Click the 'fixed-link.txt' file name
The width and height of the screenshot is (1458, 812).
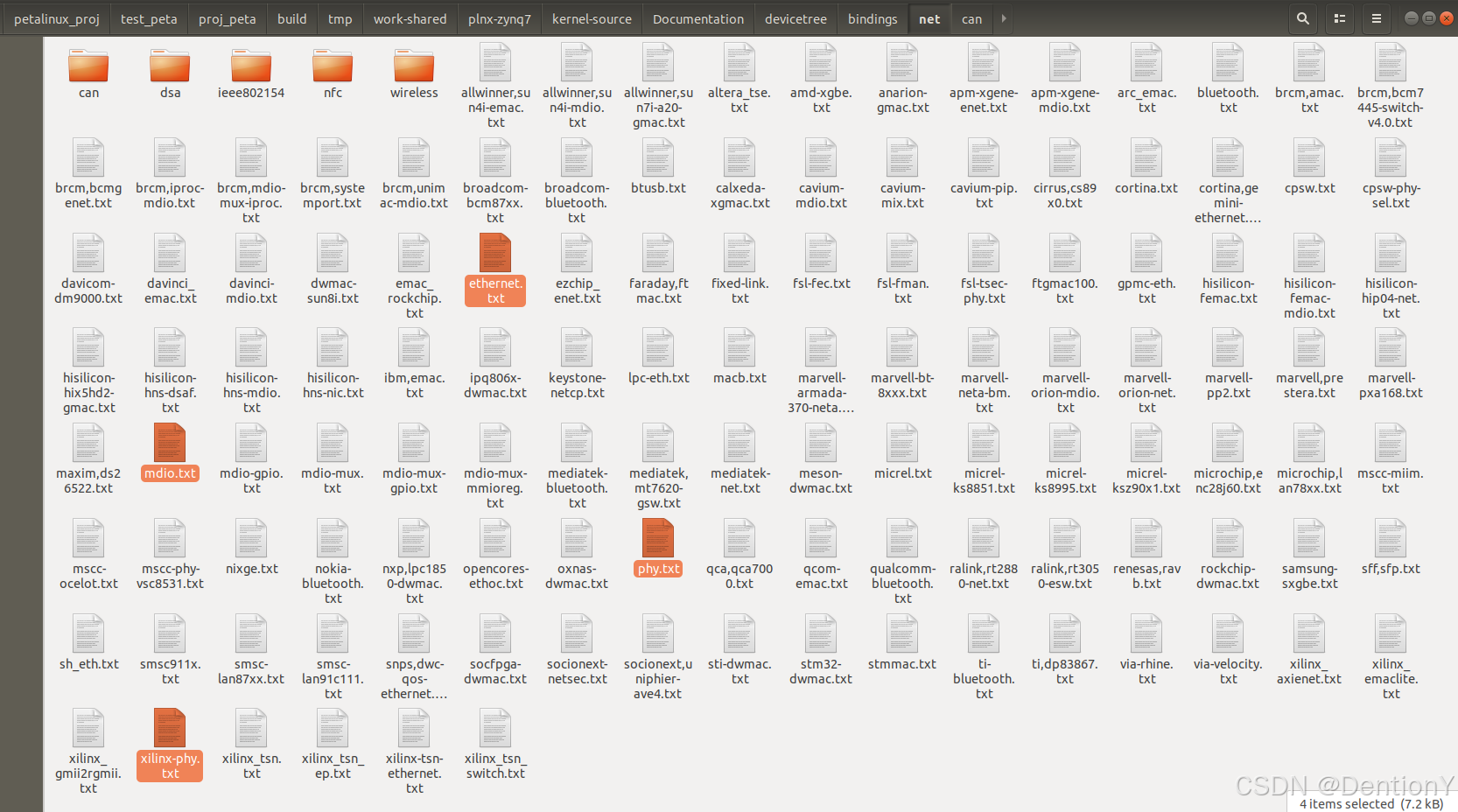tap(740, 291)
